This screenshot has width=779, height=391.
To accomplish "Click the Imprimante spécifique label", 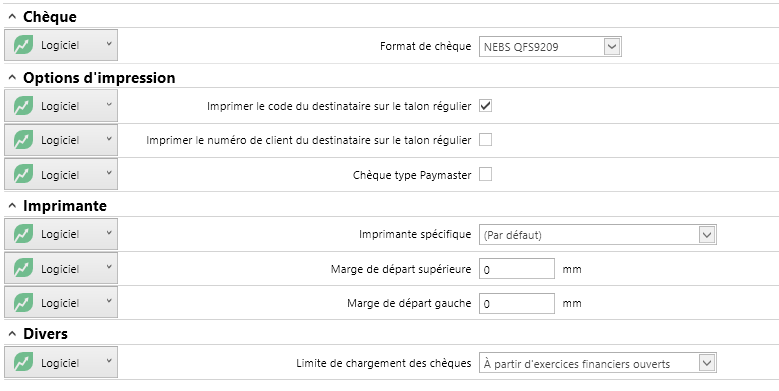I will point(415,234).
